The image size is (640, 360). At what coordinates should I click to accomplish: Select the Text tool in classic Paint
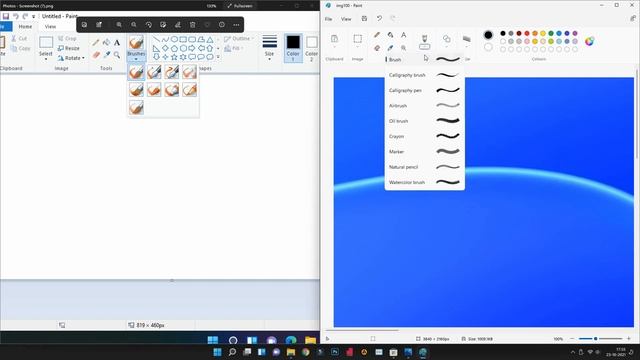(117, 42)
